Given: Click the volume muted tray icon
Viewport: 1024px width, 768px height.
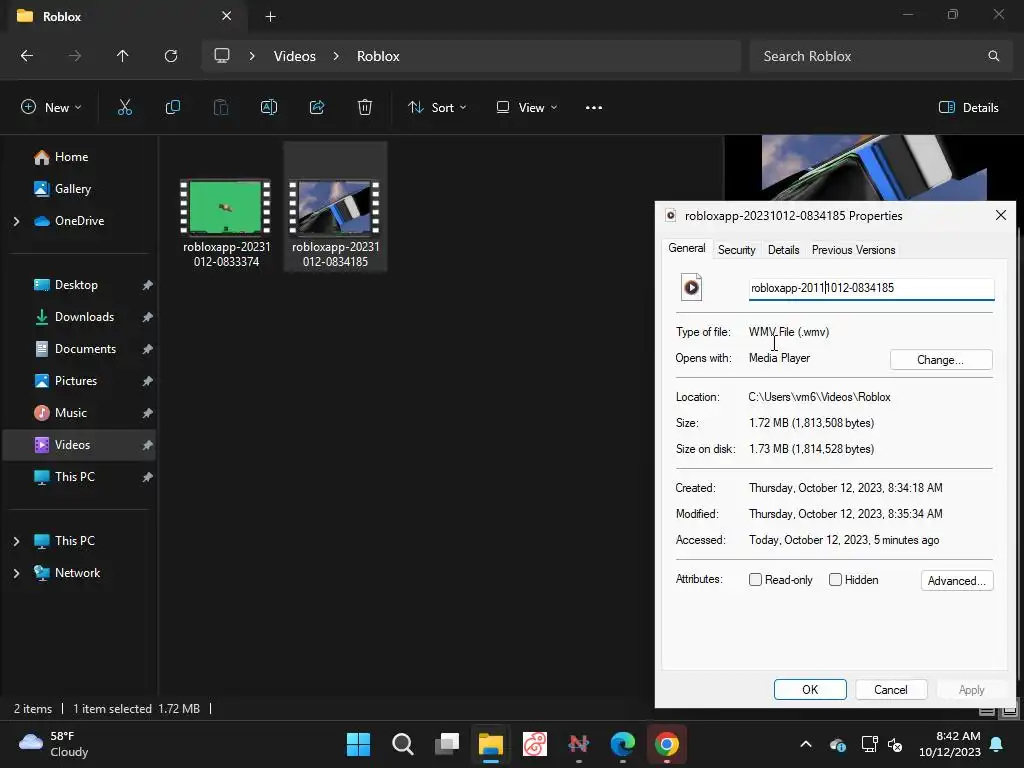Looking at the screenshot, I should (x=895, y=744).
